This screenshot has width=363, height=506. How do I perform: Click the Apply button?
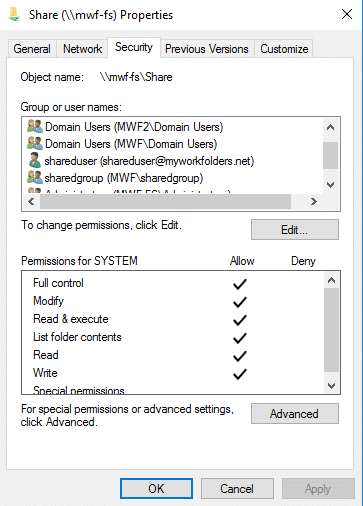pos(318,489)
